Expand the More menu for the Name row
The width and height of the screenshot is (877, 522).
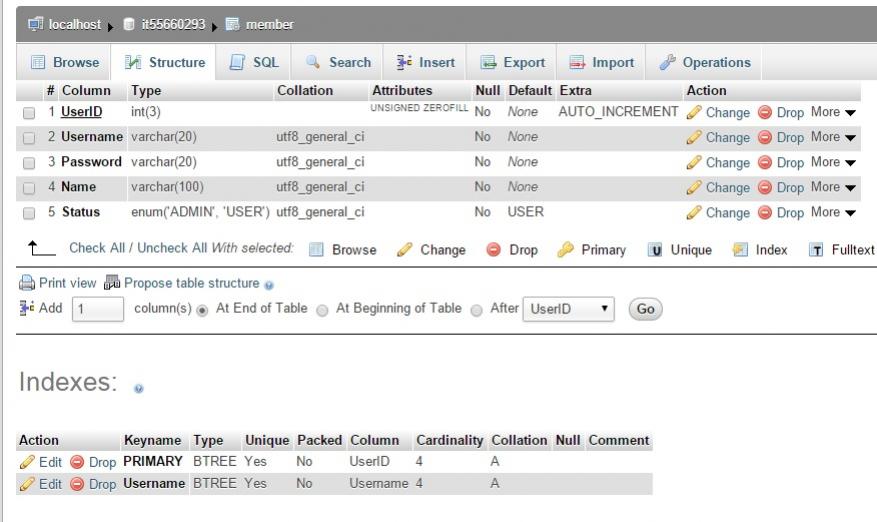coord(833,187)
